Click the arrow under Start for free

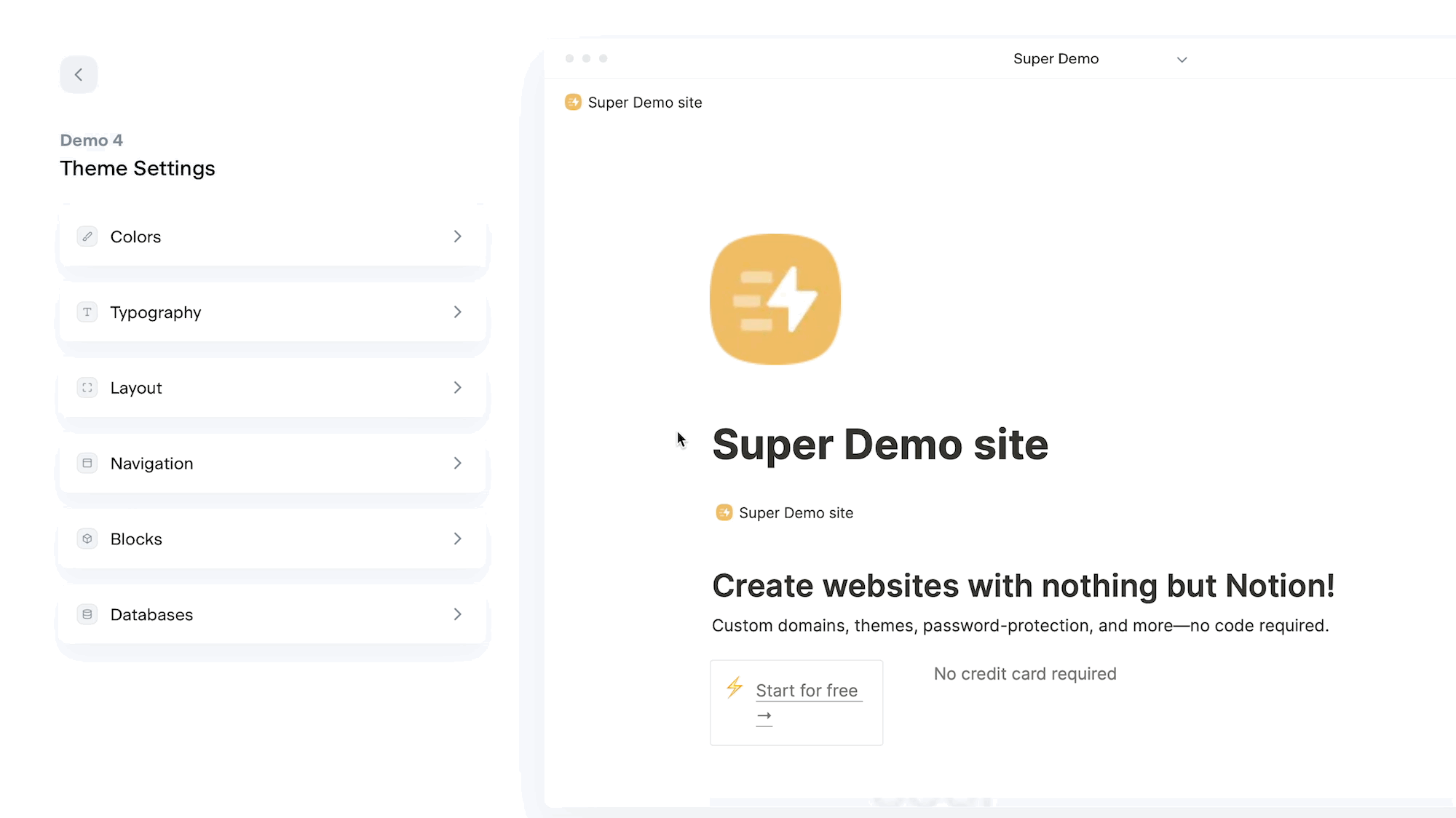click(x=764, y=716)
